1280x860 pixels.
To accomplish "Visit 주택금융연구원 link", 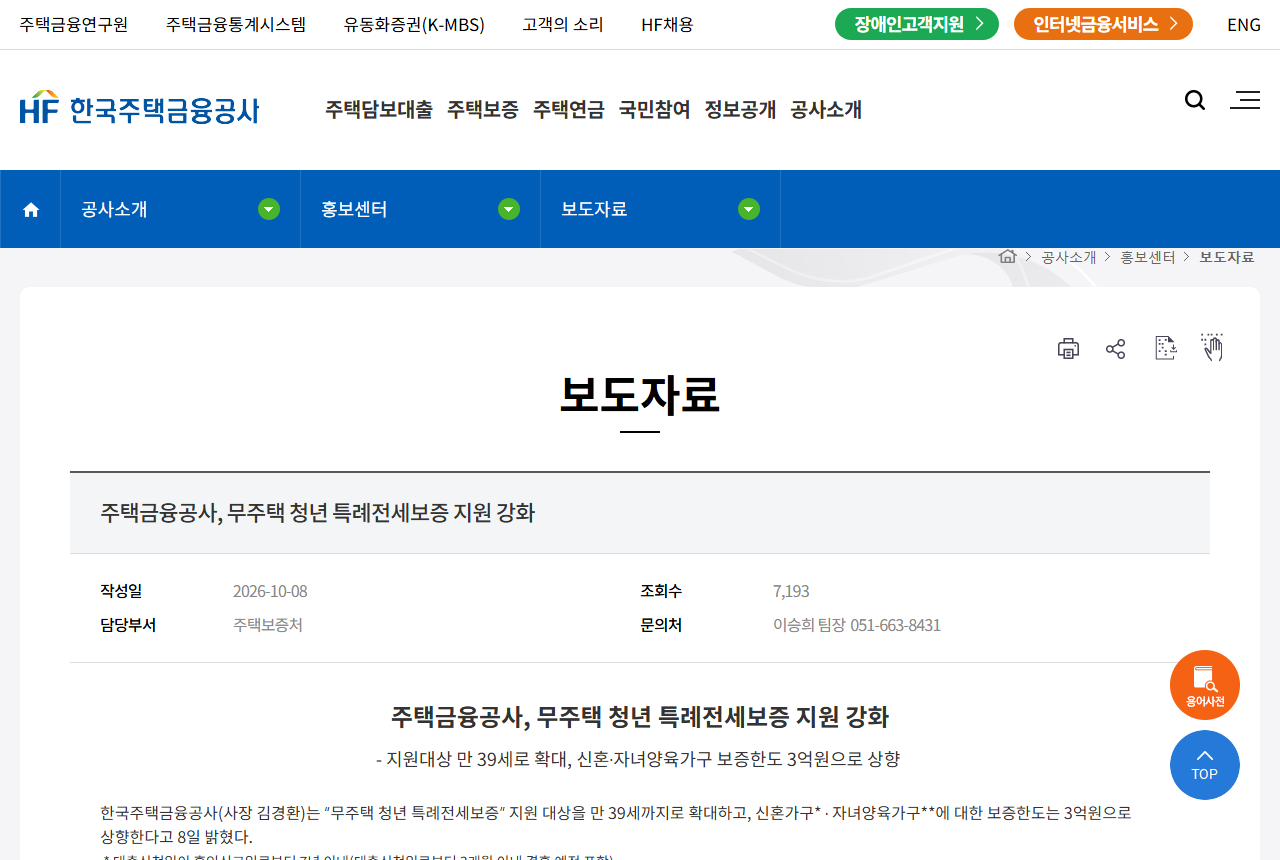I will click(x=74, y=24).
